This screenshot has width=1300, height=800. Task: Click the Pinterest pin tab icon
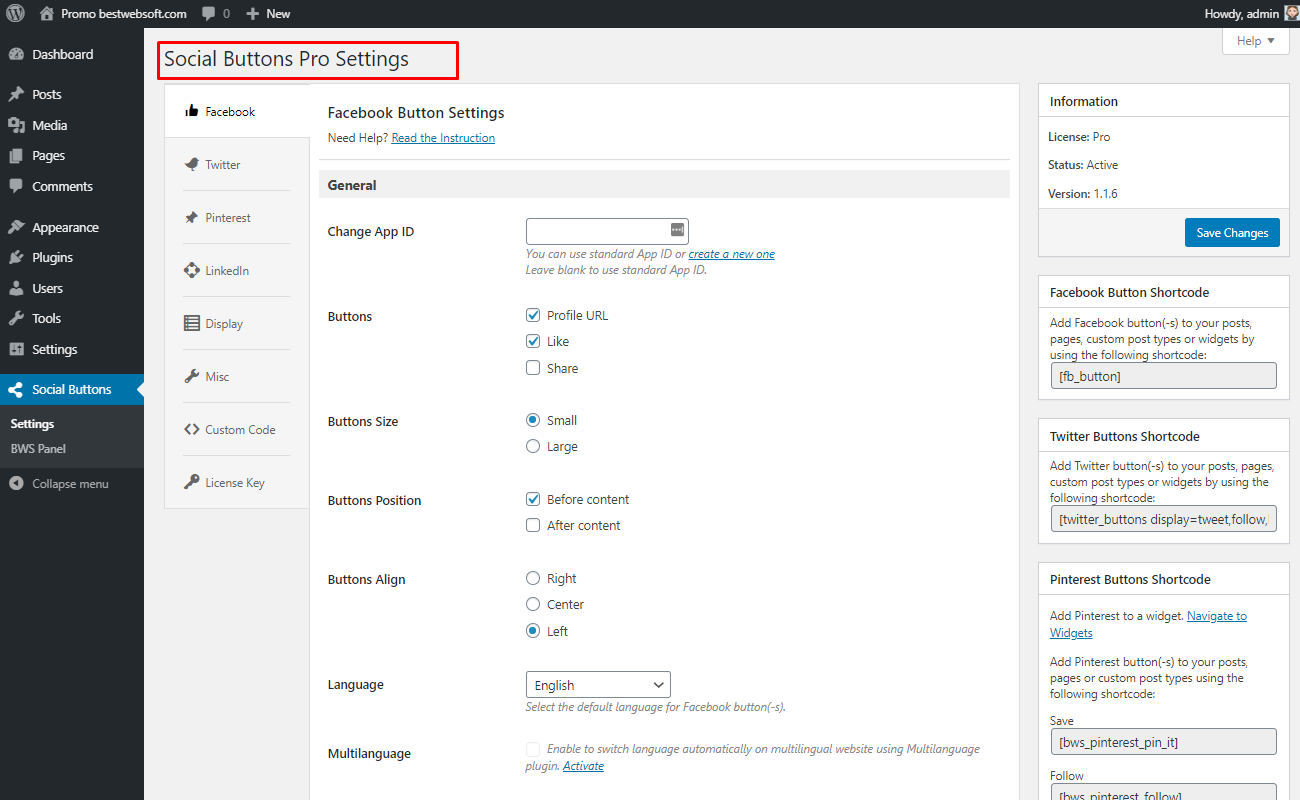pyautogui.click(x=192, y=217)
